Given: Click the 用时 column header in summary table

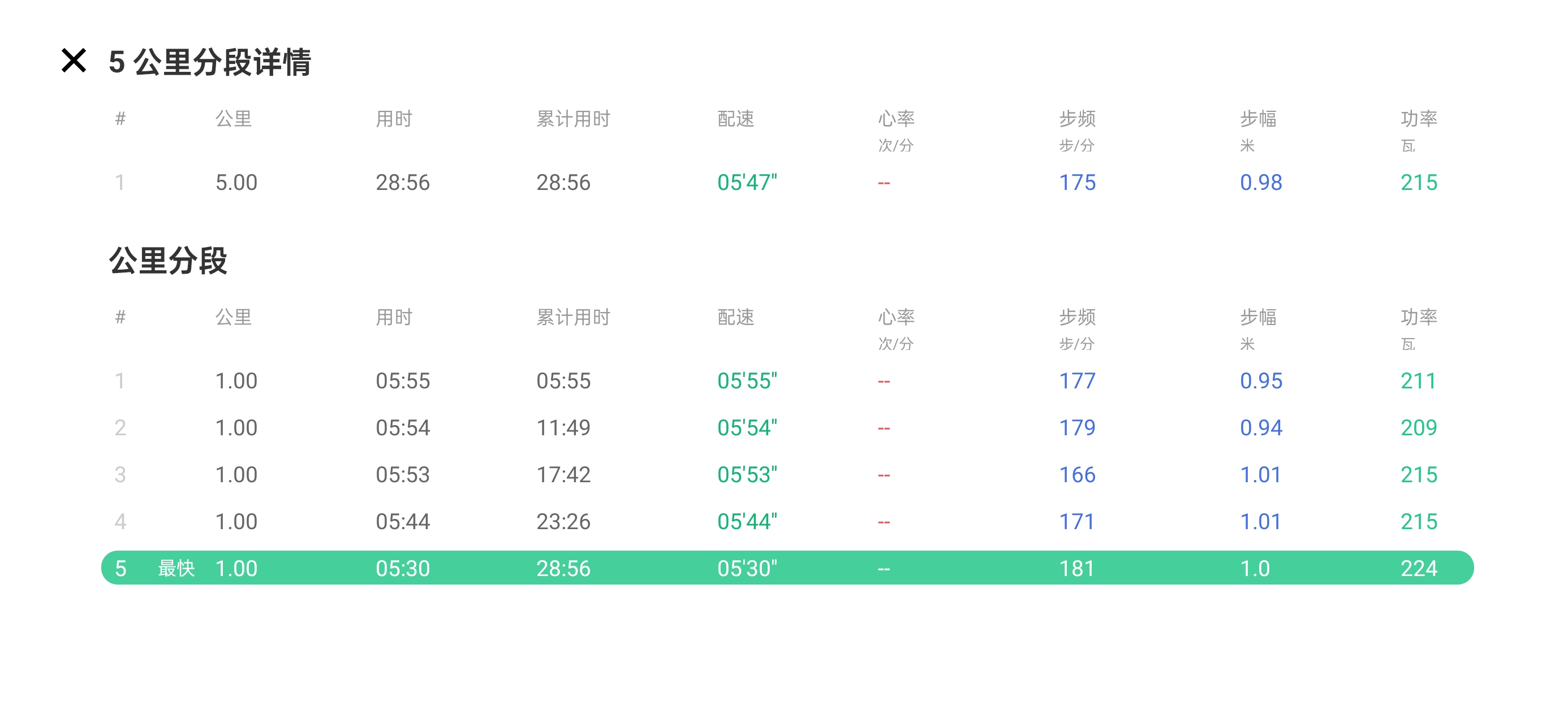Looking at the screenshot, I should click(x=394, y=119).
